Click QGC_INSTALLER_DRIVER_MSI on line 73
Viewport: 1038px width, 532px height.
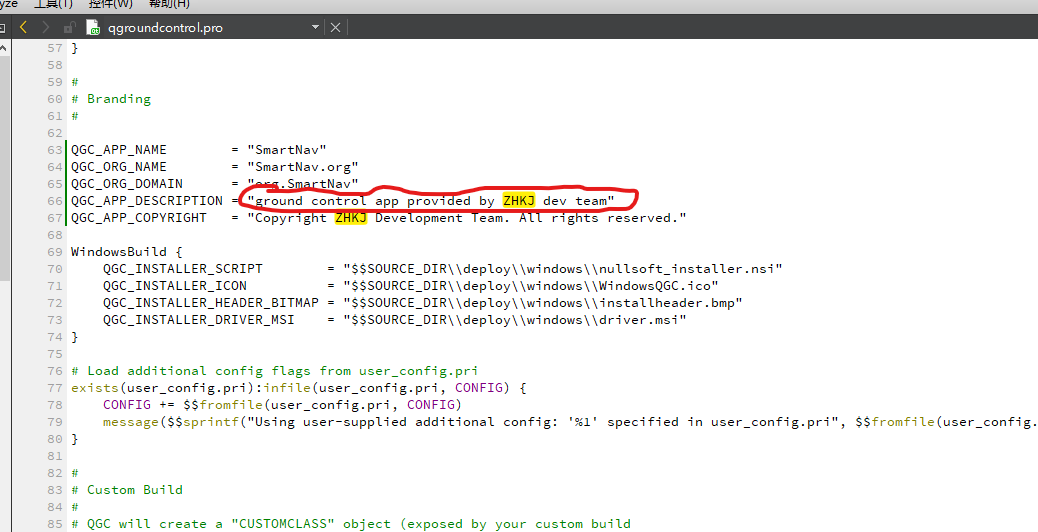coord(199,320)
